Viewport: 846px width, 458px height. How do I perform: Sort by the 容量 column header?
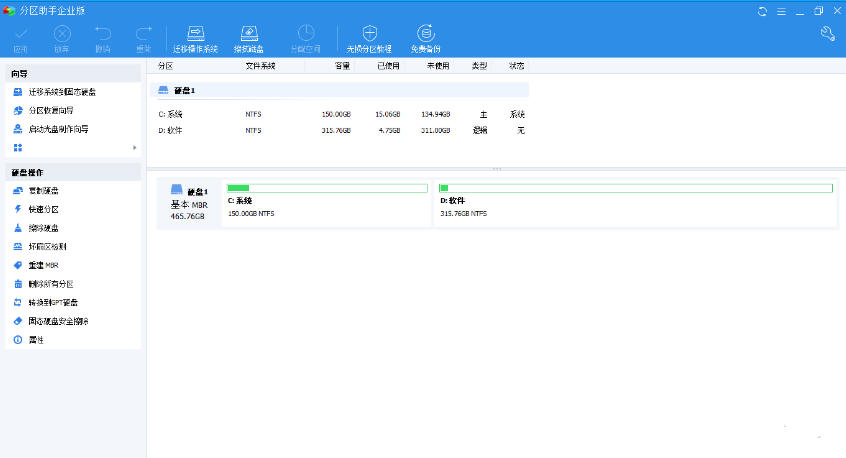click(x=342, y=66)
